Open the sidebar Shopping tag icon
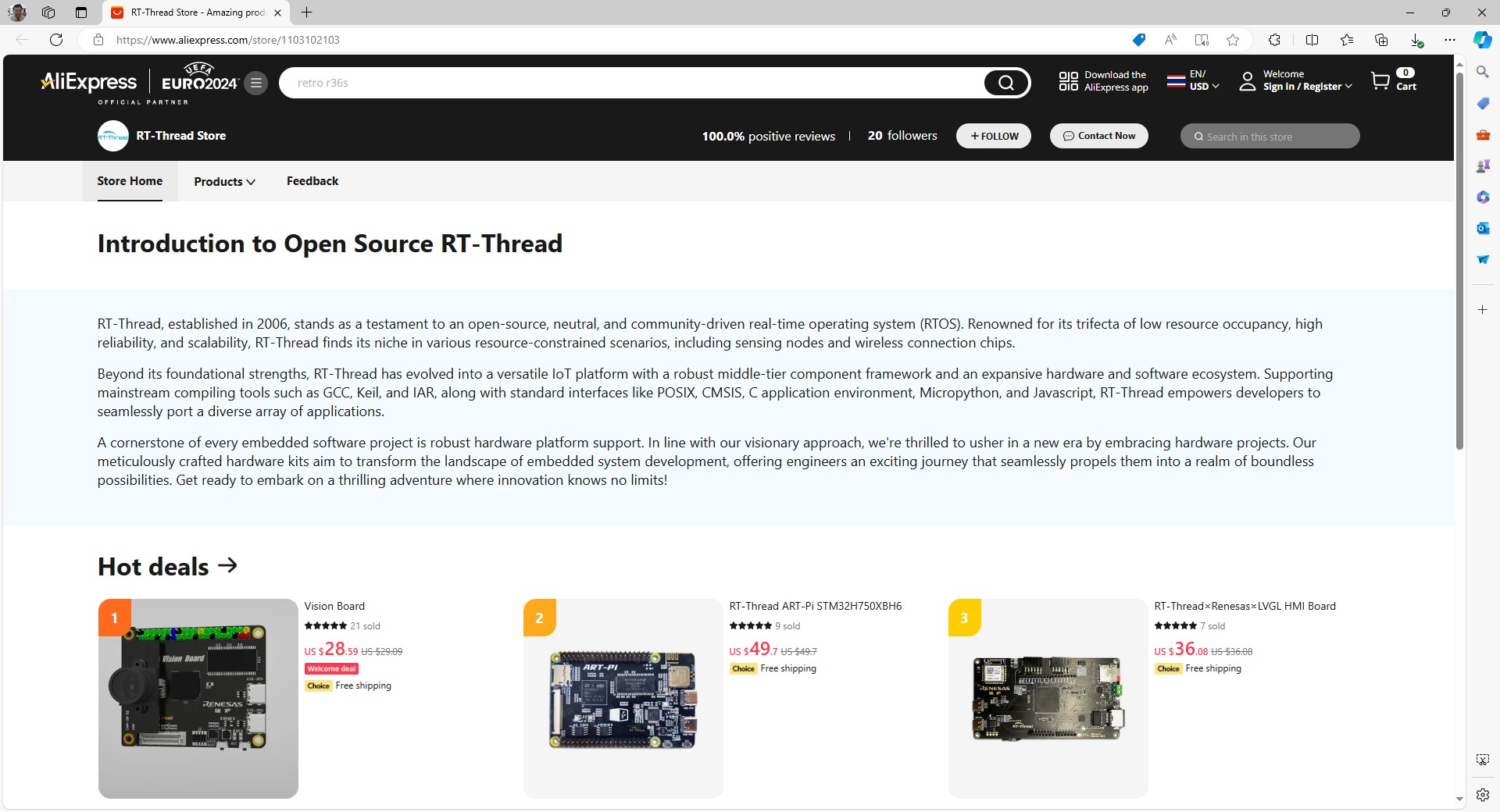This screenshot has width=1500, height=812. 1482,103
